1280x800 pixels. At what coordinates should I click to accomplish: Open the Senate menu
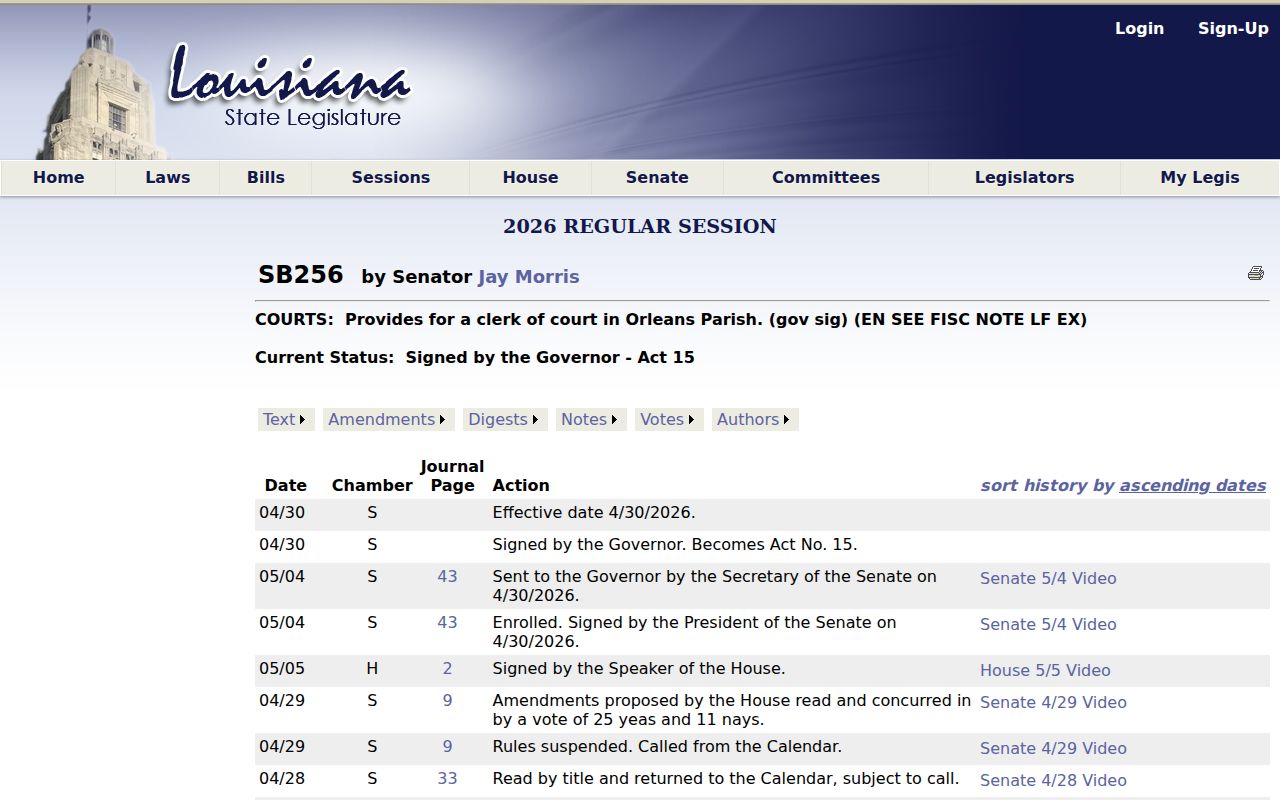coord(657,178)
